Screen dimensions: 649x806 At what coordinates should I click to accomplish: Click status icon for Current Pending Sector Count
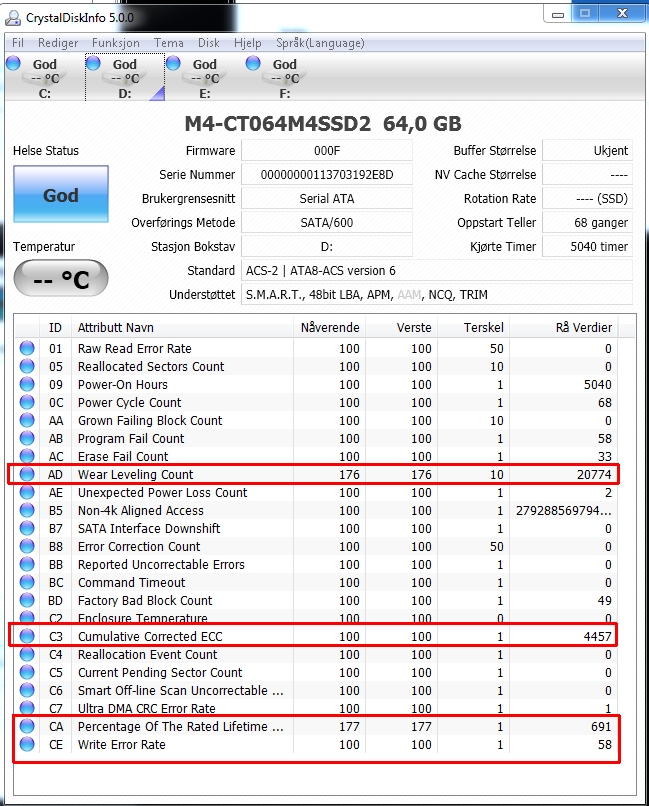pyautogui.click(x=27, y=672)
